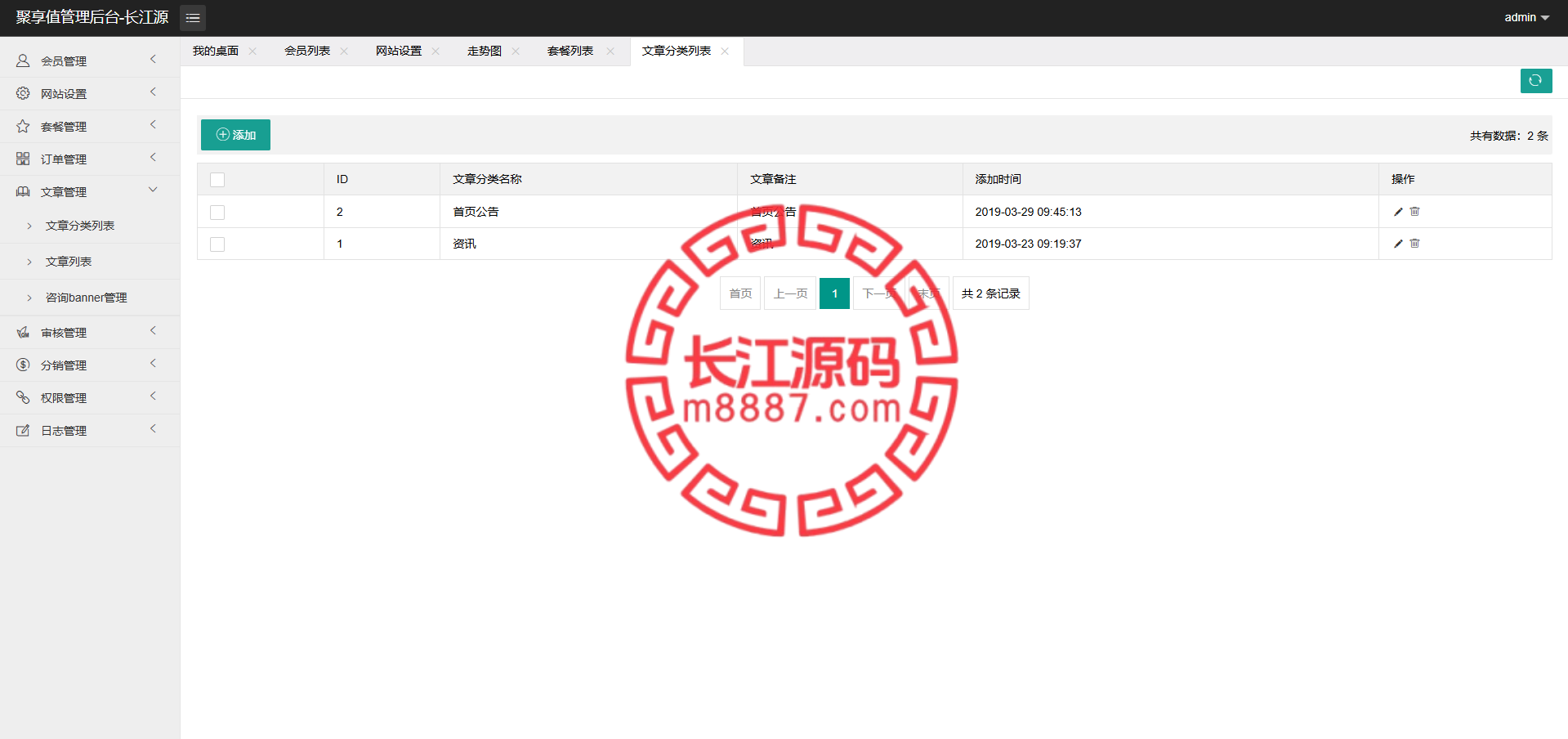Close the 文章分类列表 tab
Image resolution: width=1568 pixels, height=739 pixels.
pyautogui.click(x=725, y=51)
